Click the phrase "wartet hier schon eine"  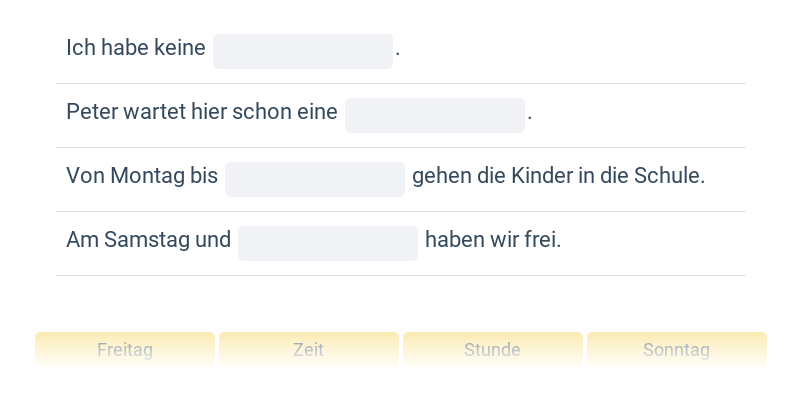[230, 112]
